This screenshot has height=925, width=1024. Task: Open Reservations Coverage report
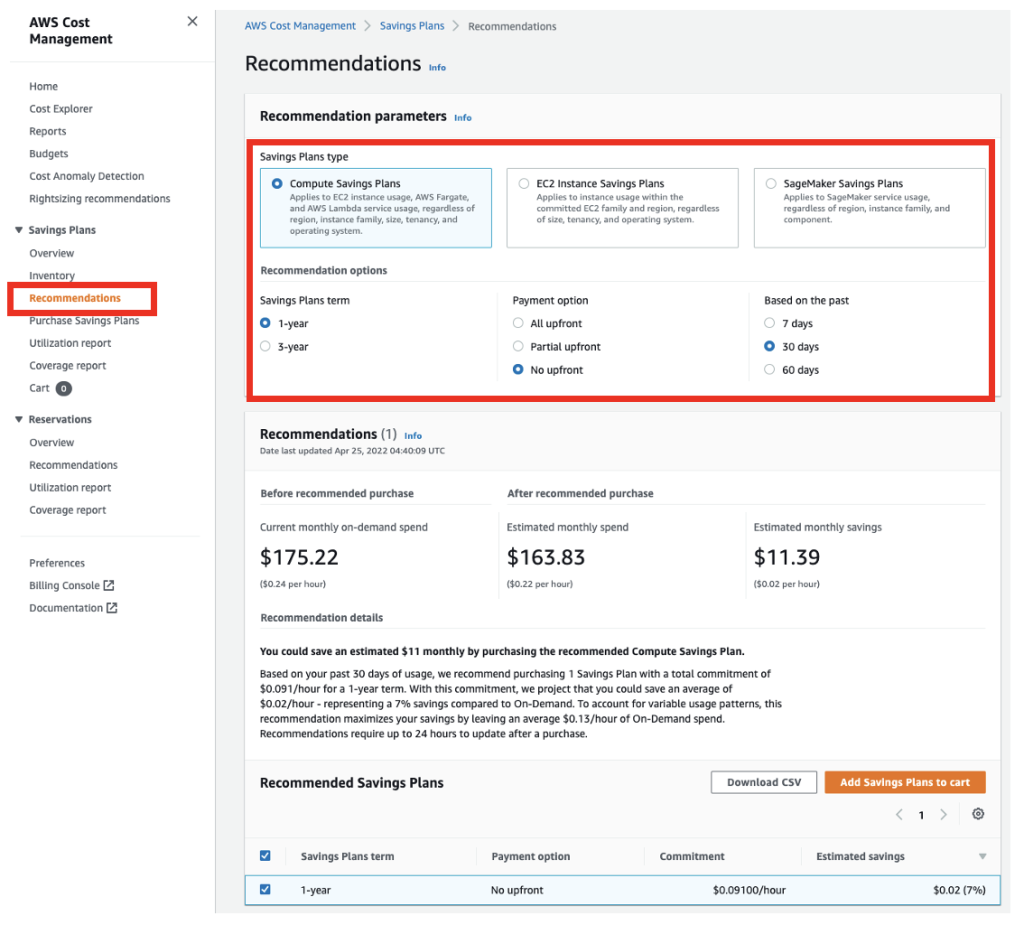click(68, 510)
